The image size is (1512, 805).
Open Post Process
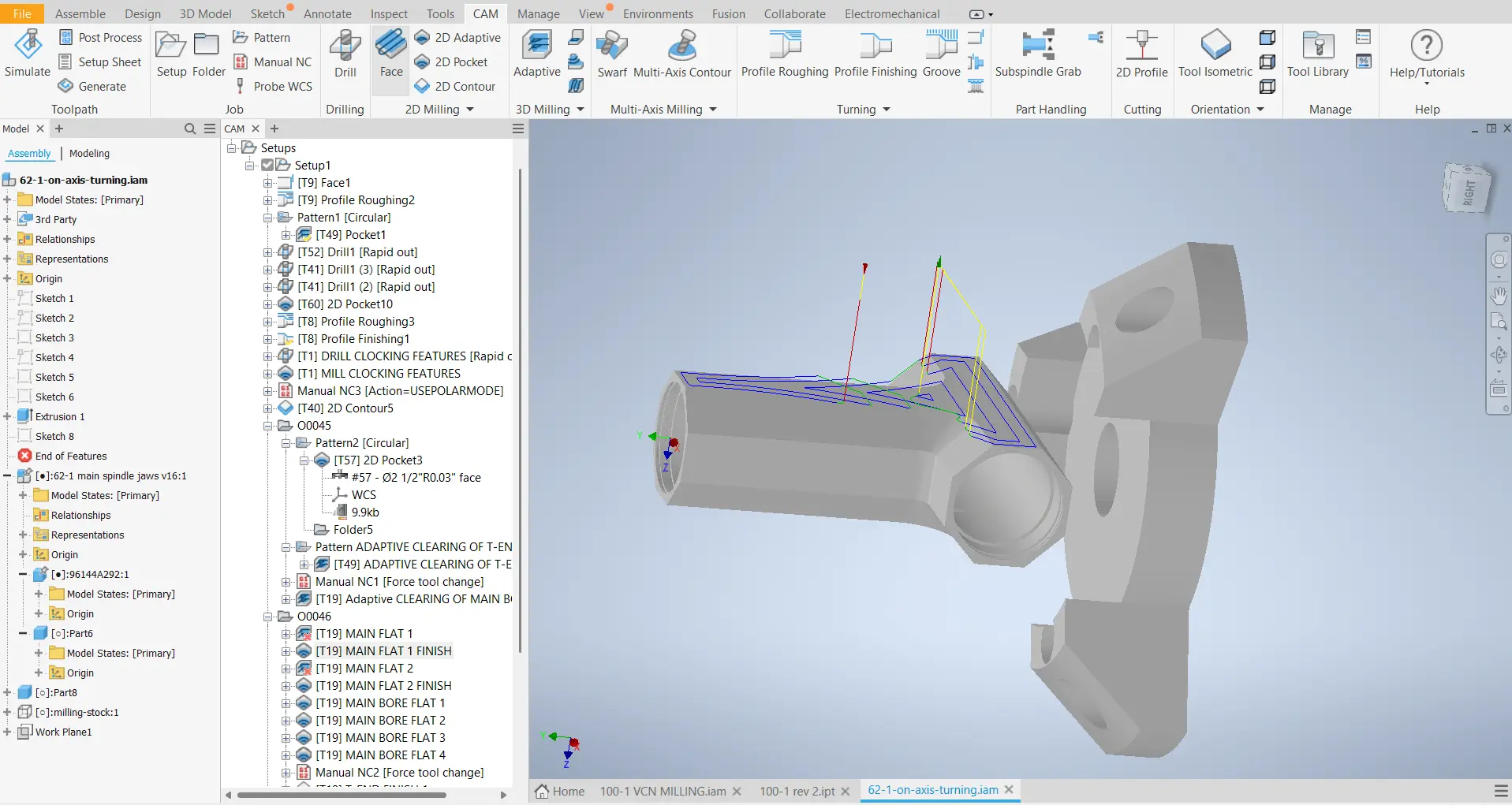coord(100,37)
